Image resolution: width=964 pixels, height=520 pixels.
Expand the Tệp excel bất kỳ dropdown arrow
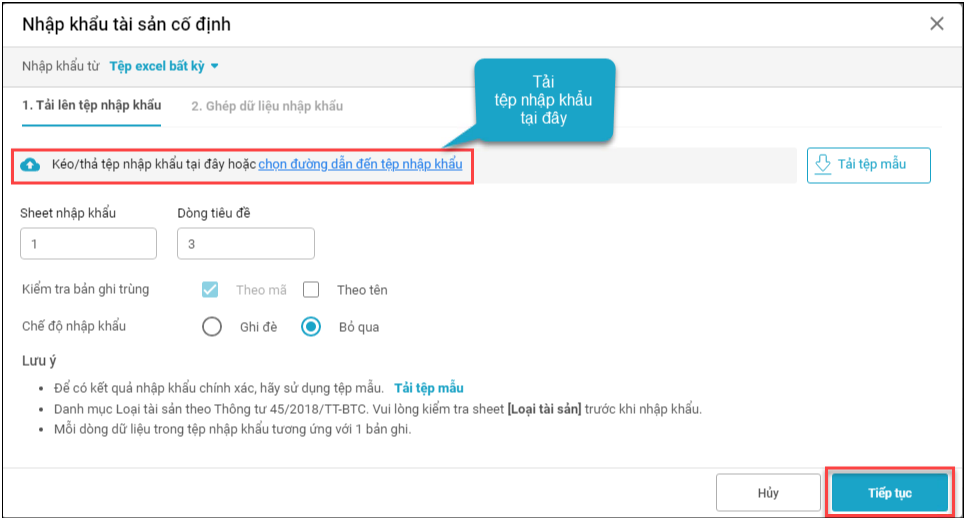click(214, 67)
